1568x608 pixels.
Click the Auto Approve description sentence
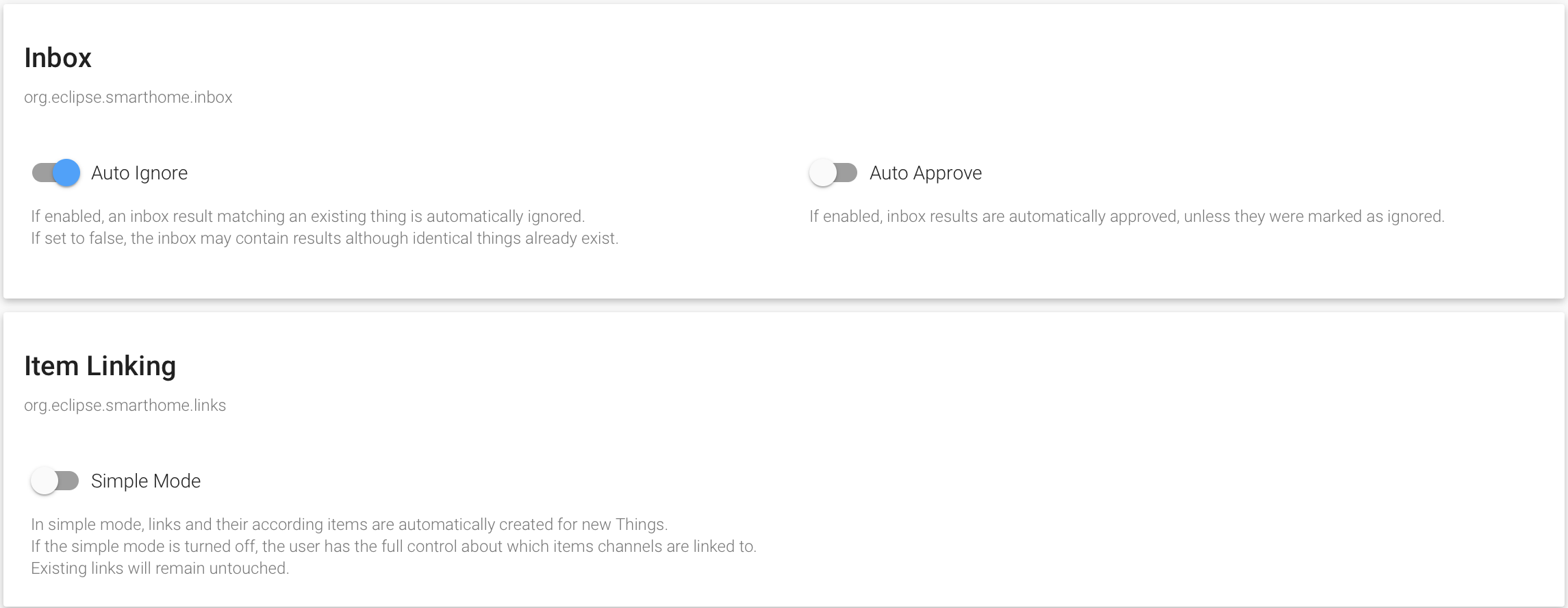[1127, 216]
